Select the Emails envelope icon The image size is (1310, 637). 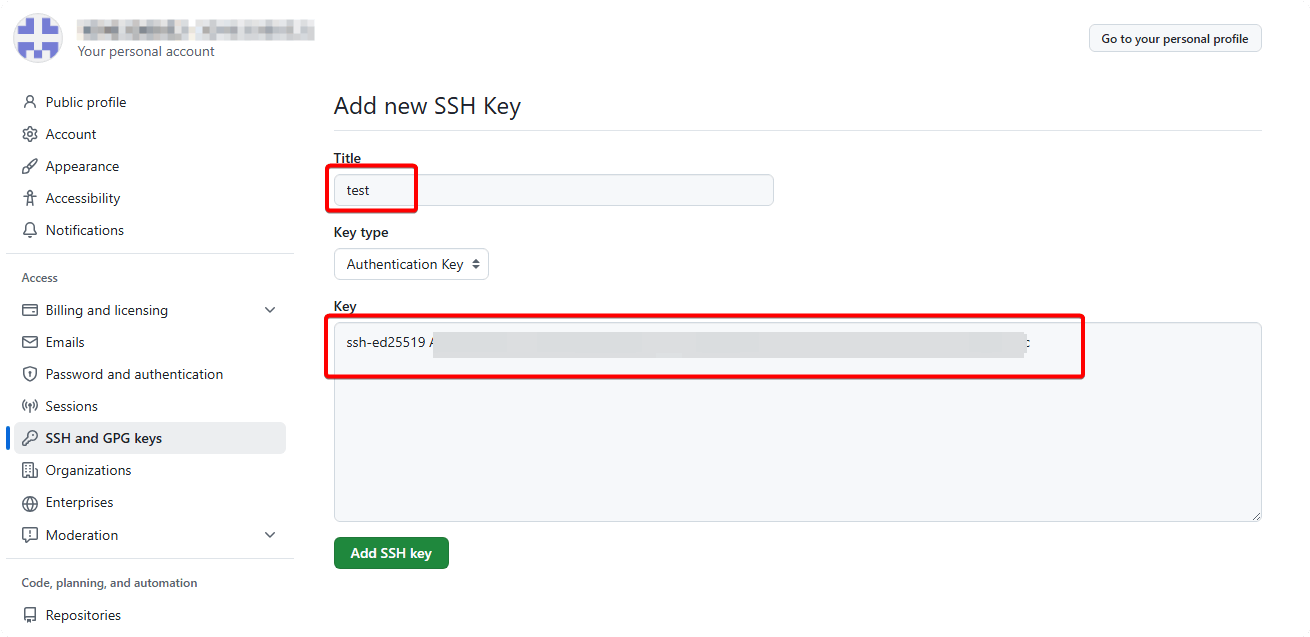tap(29, 342)
